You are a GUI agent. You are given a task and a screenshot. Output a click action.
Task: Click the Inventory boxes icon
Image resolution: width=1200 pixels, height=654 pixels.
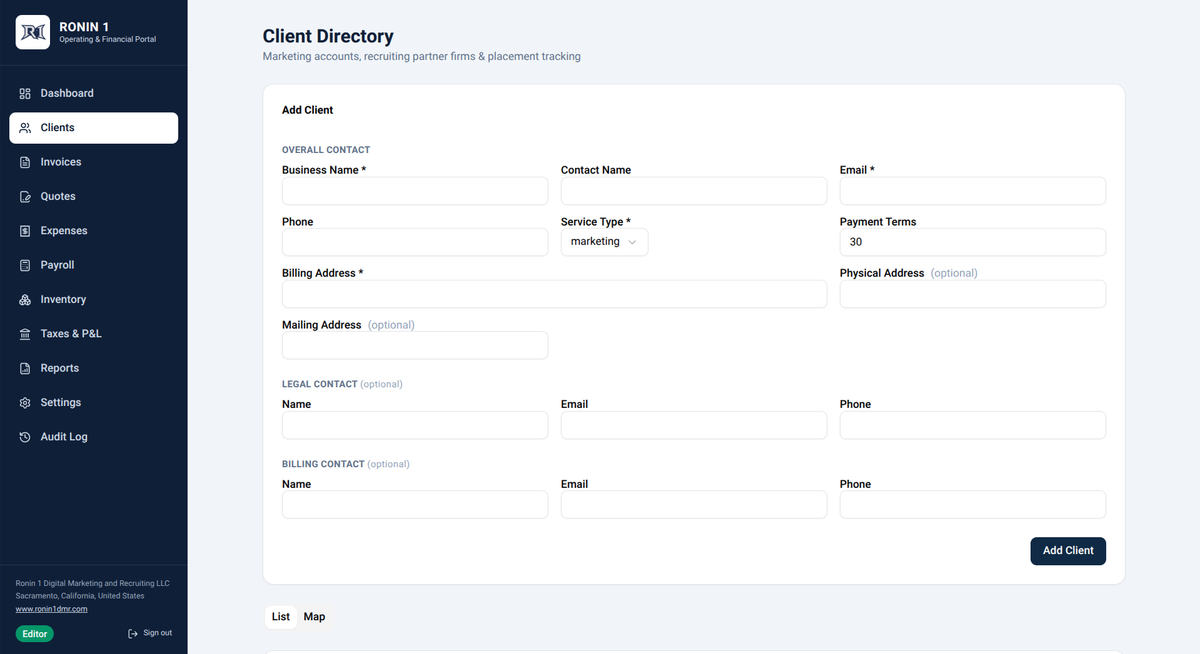(x=25, y=300)
